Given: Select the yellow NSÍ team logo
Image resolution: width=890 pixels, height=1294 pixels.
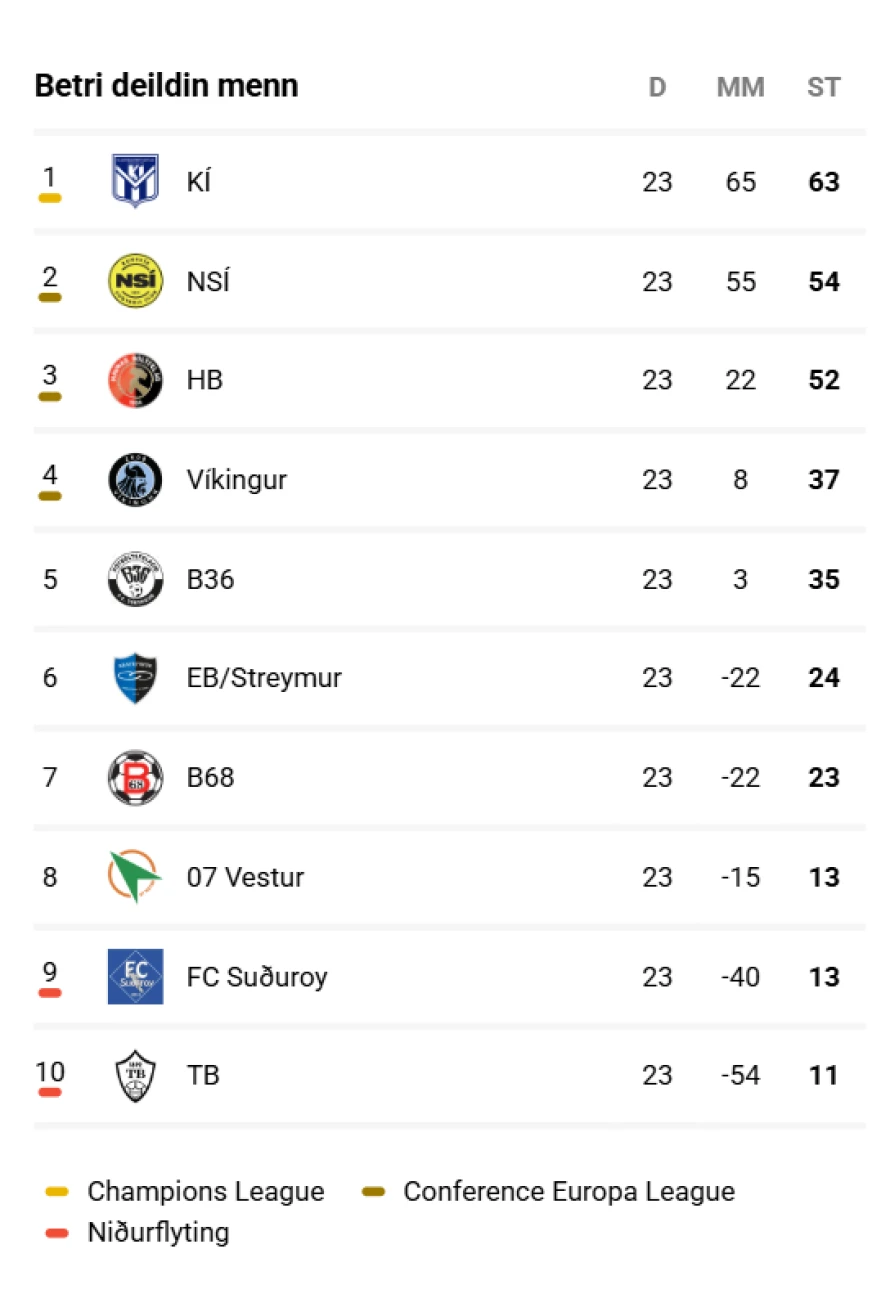Looking at the screenshot, I should point(135,281).
